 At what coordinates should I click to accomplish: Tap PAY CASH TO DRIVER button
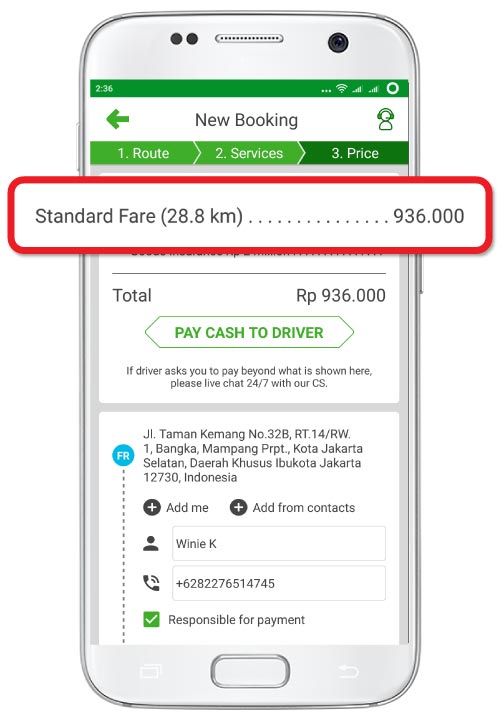click(x=249, y=332)
